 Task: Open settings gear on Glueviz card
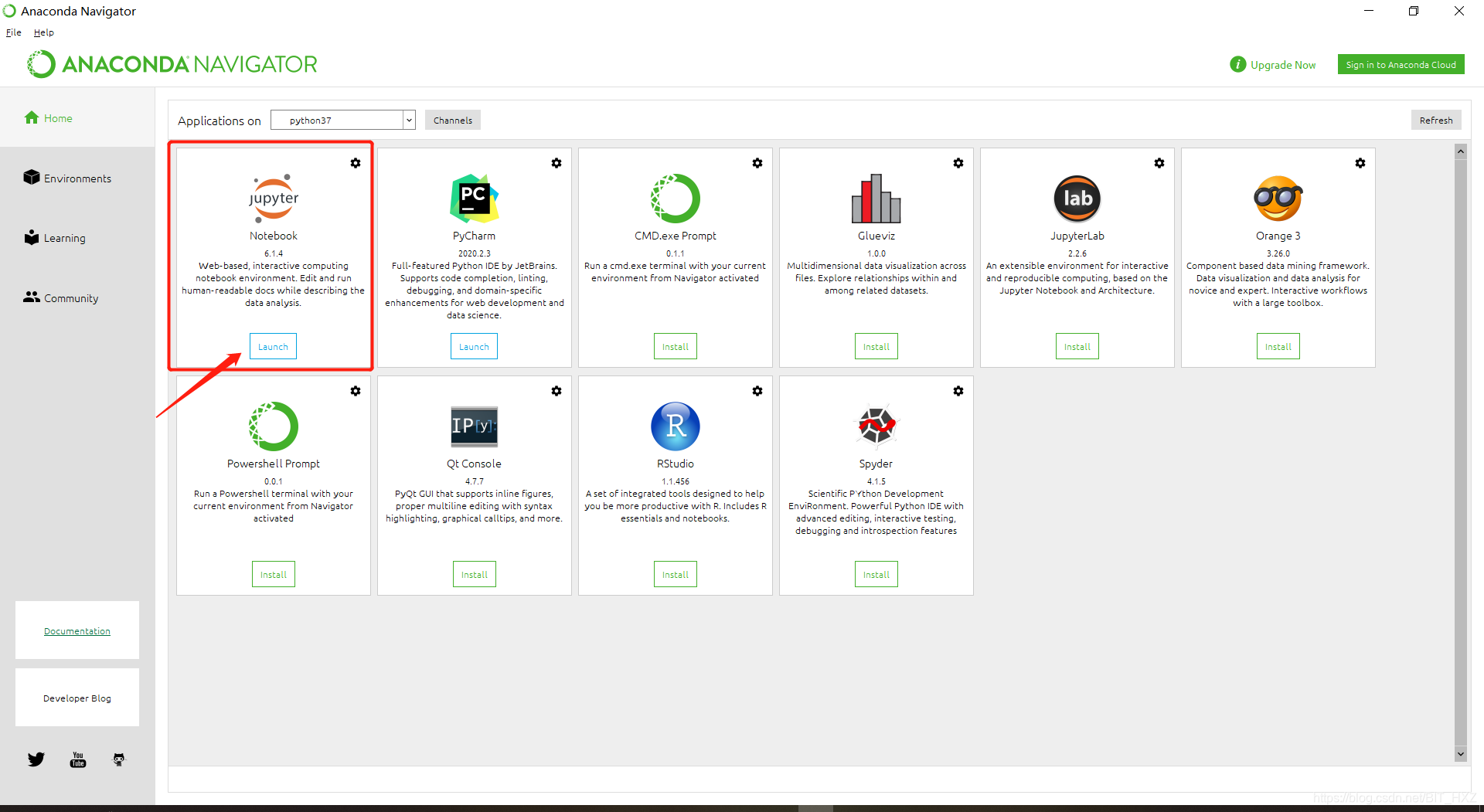(958, 163)
